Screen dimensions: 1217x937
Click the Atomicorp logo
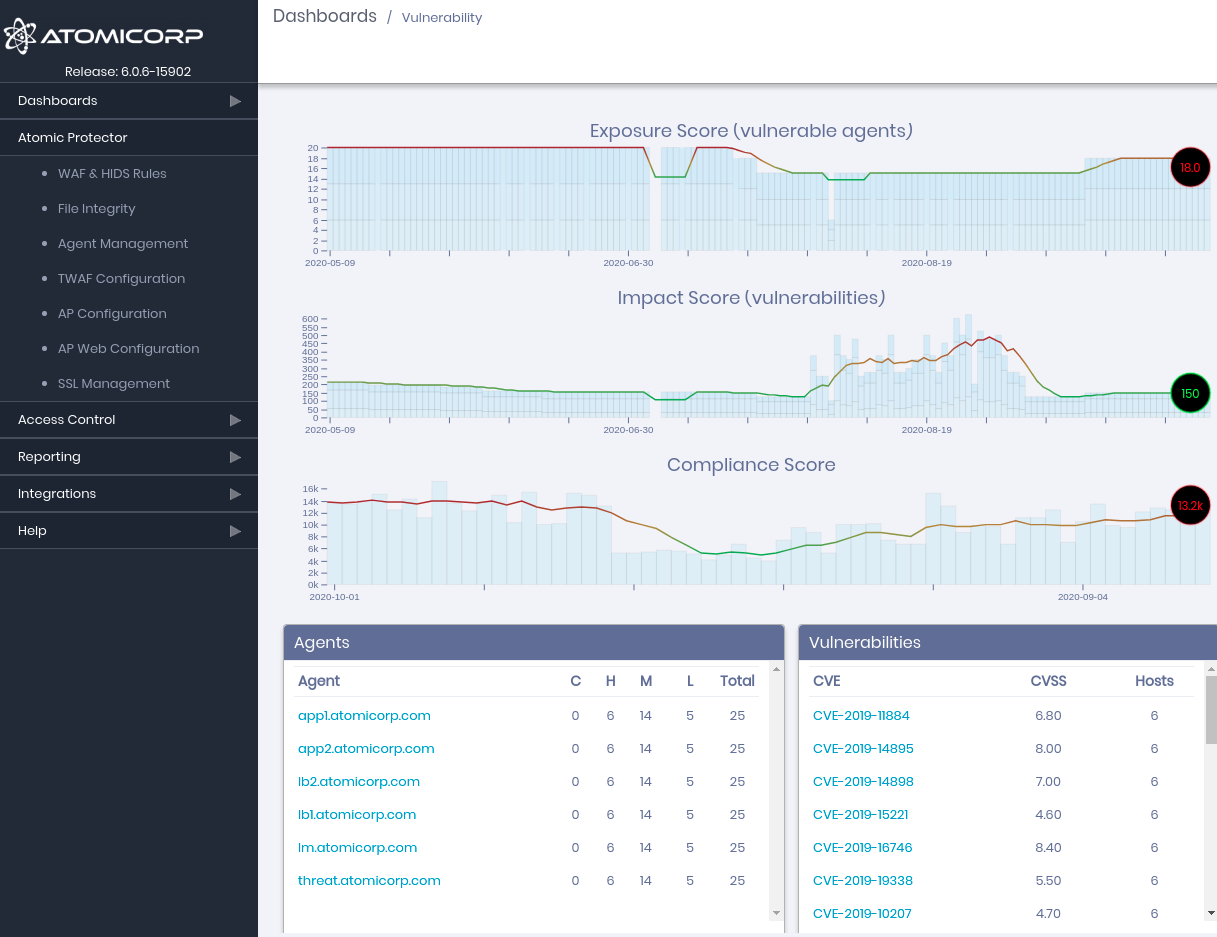pos(104,36)
